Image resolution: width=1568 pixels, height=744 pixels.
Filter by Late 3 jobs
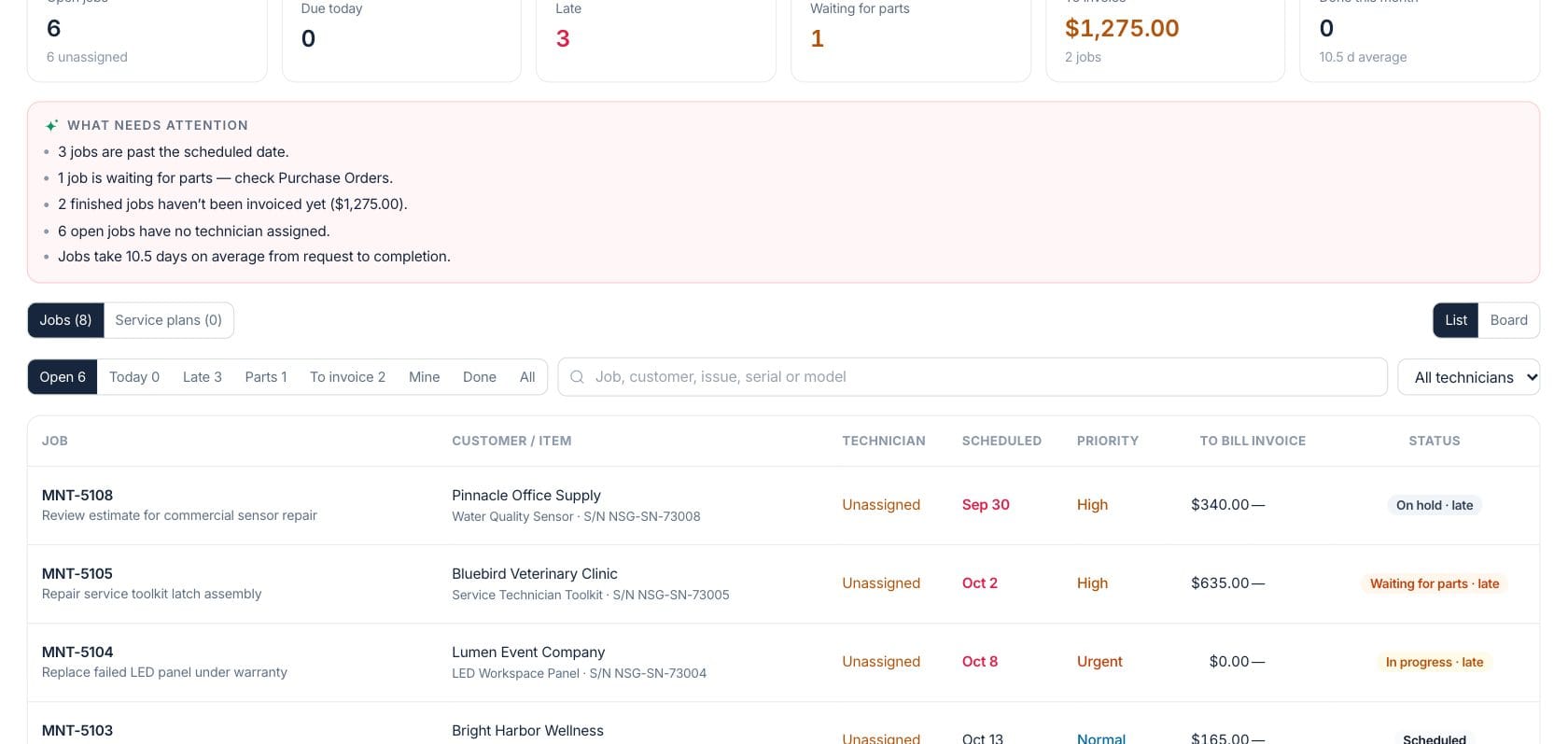[203, 377]
